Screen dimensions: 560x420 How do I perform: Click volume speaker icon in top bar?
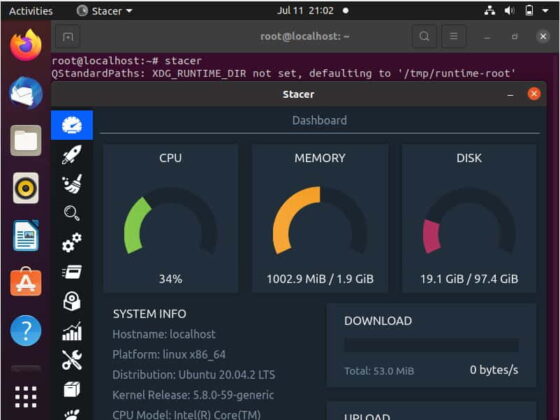509,11
